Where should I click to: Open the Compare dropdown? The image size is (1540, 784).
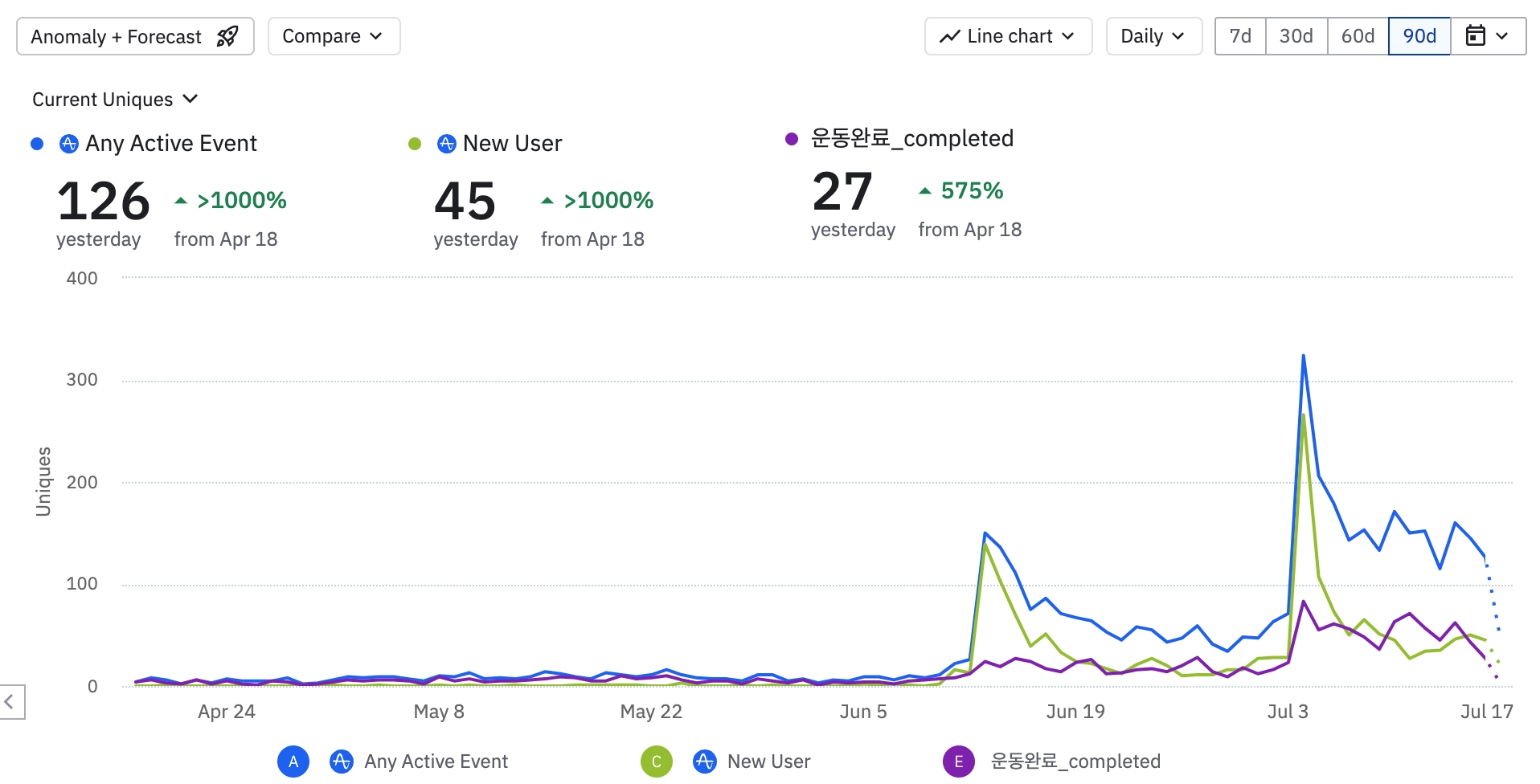[x=334, y=36]
